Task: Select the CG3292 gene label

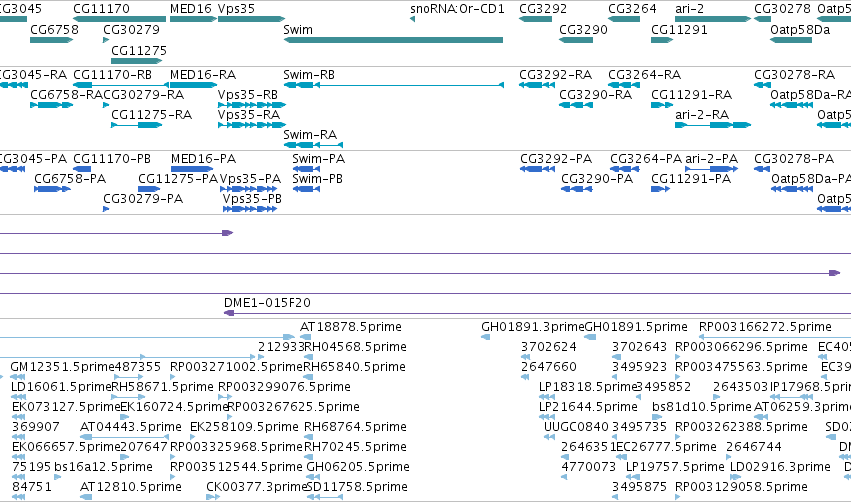Action: tap(543, 9)
